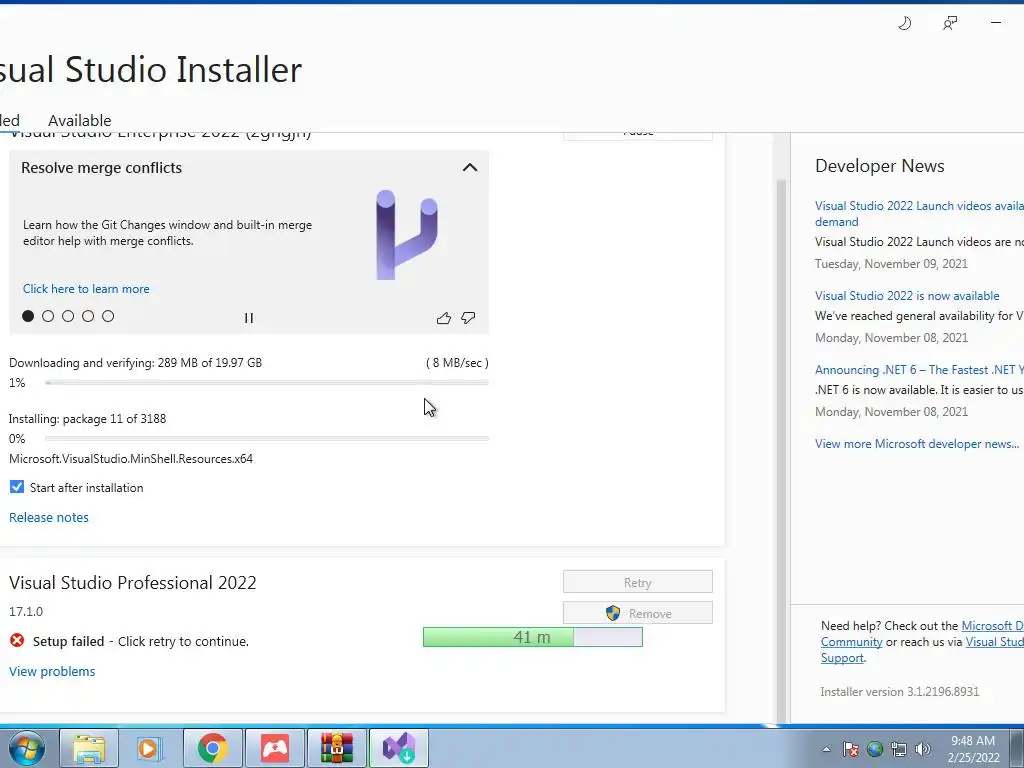Open File Explorer from taskbar
The width and height of the screenshot is (1024, 768).
(89, 748)
